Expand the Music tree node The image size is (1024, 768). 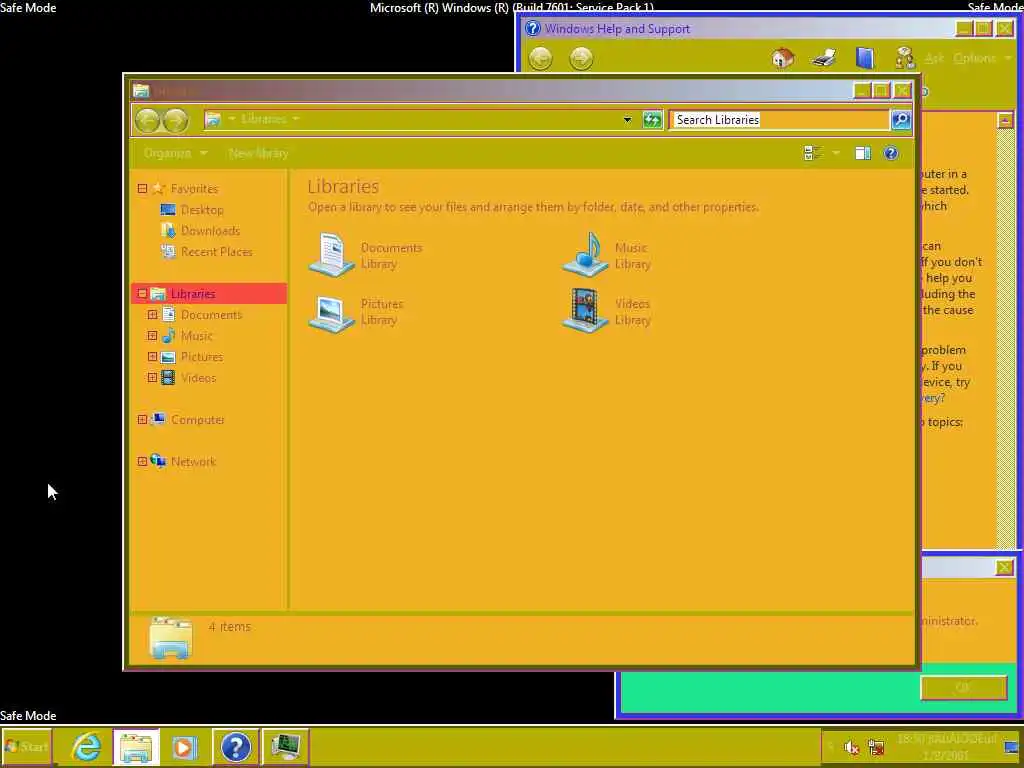(152, 336)
